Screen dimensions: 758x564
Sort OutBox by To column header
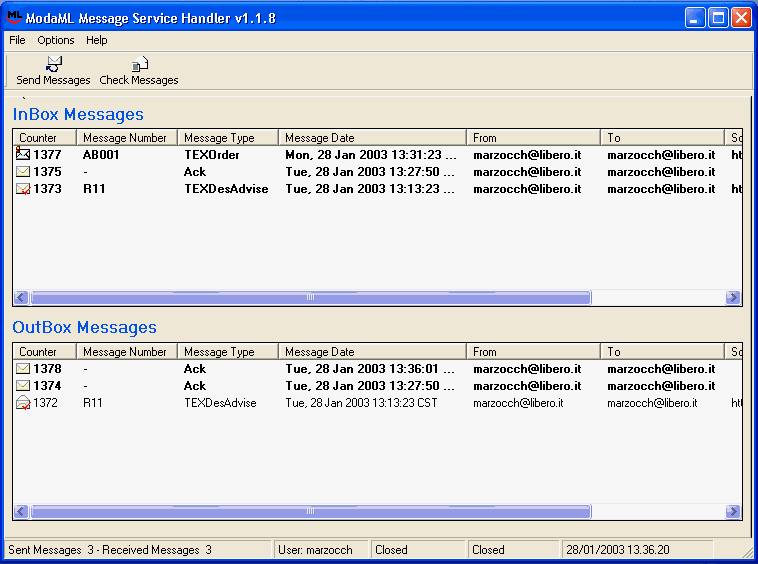point(662,352)
